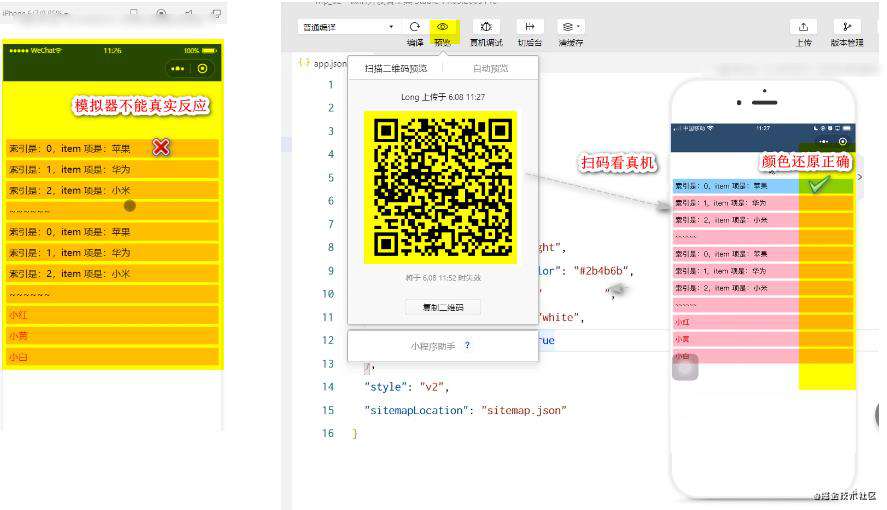Click the 'white' value on line 11

(558, 317)
